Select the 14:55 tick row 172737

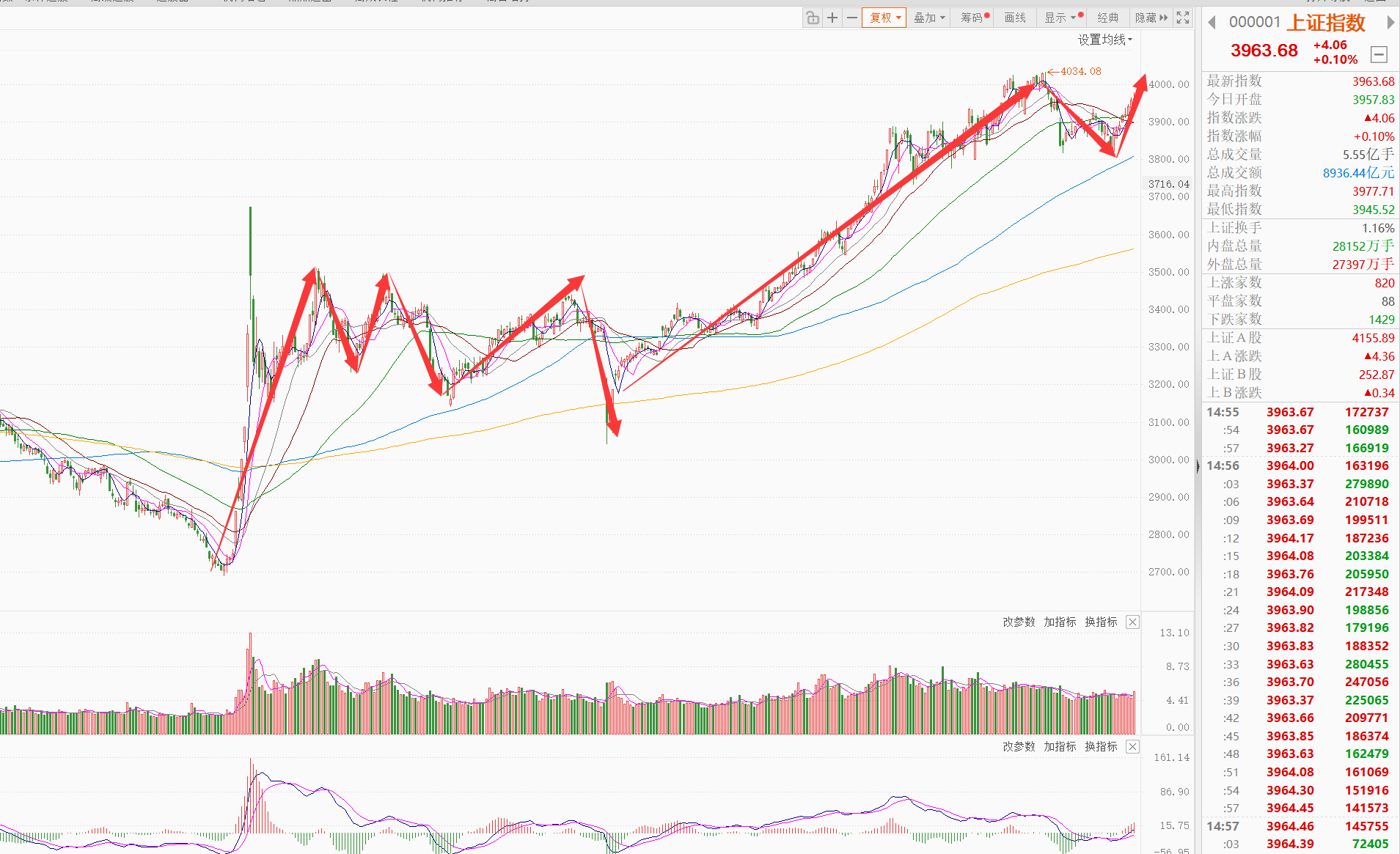click(1300, 412)
